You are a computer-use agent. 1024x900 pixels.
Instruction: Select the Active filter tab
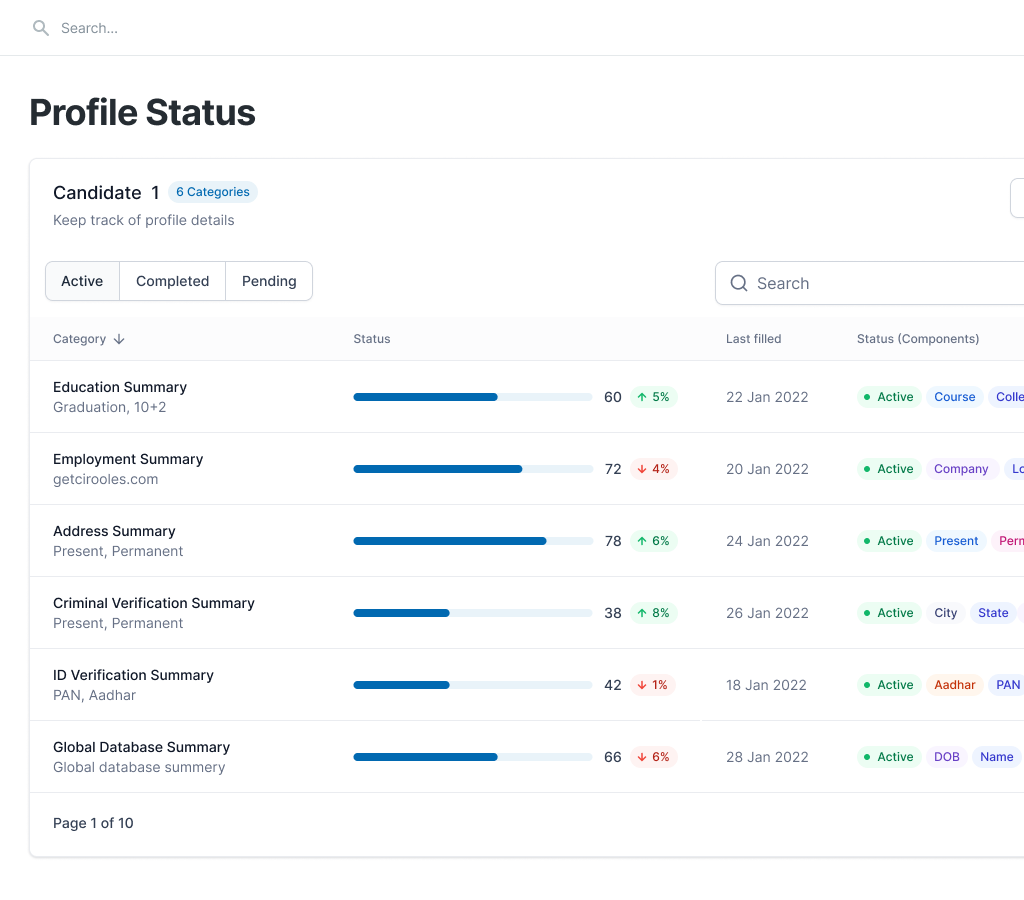82,281
